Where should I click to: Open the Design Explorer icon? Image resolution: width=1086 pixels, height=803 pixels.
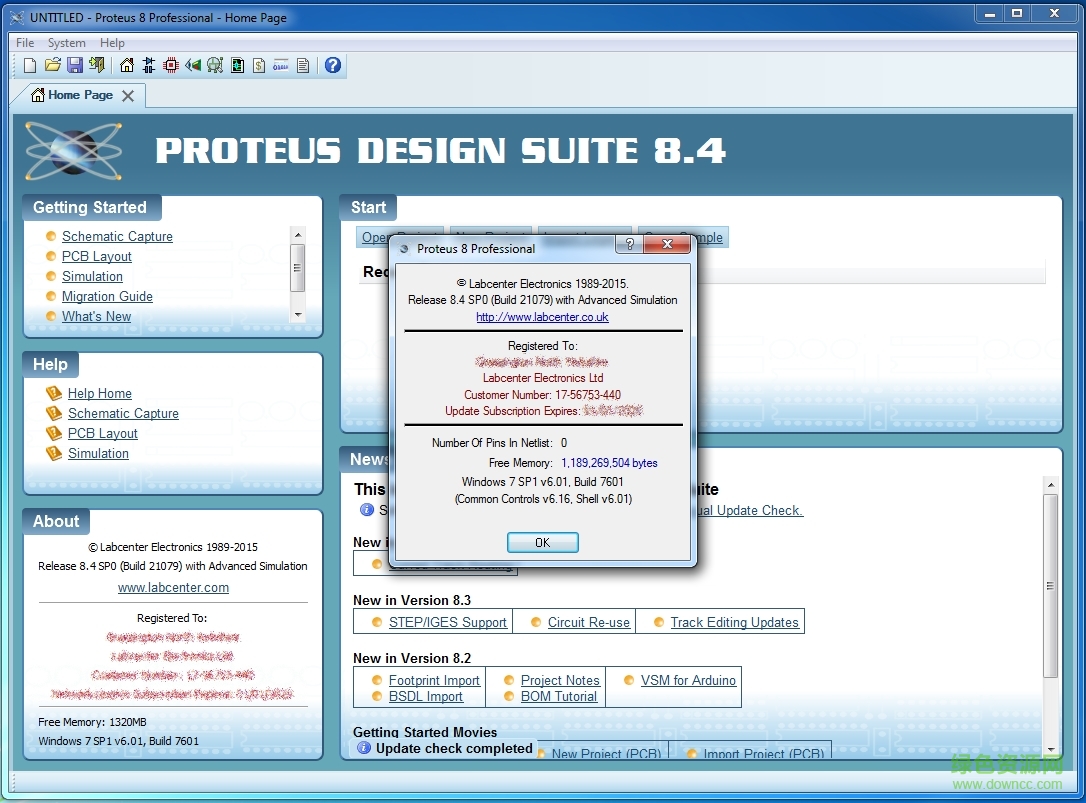coord(237,64)
